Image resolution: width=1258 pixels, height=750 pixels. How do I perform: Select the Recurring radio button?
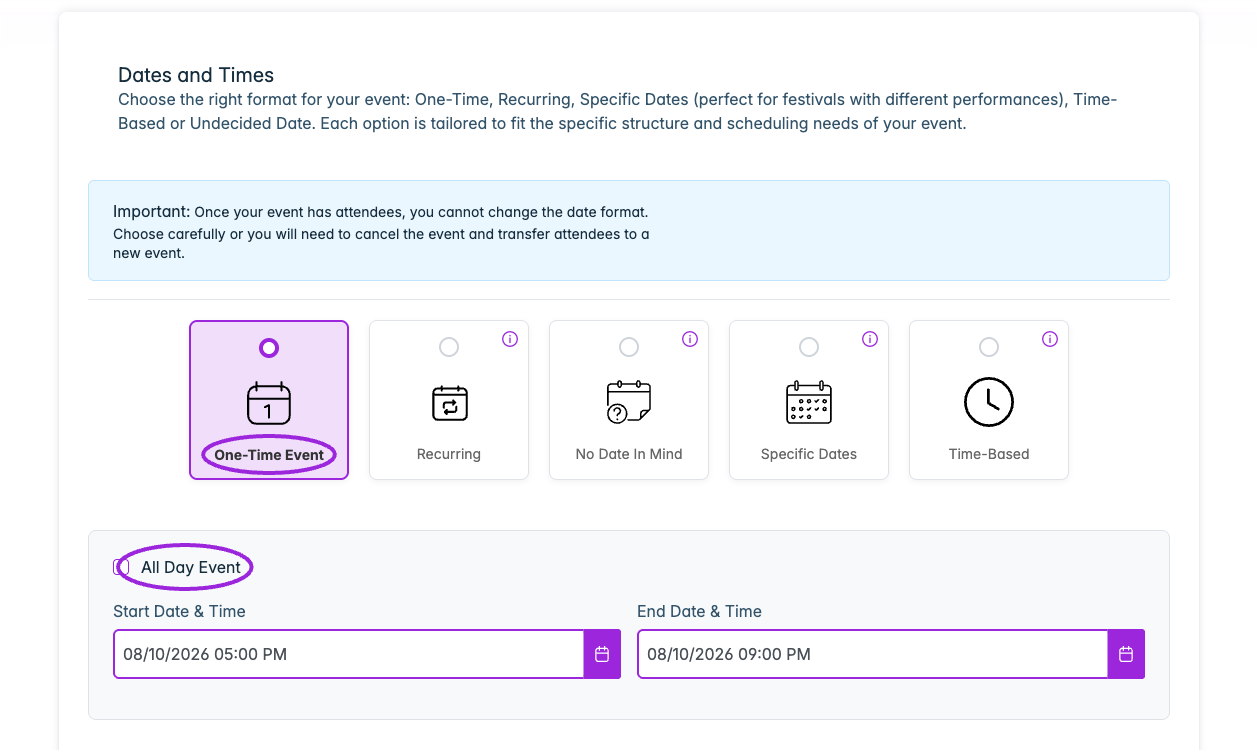tap(449, 347)
